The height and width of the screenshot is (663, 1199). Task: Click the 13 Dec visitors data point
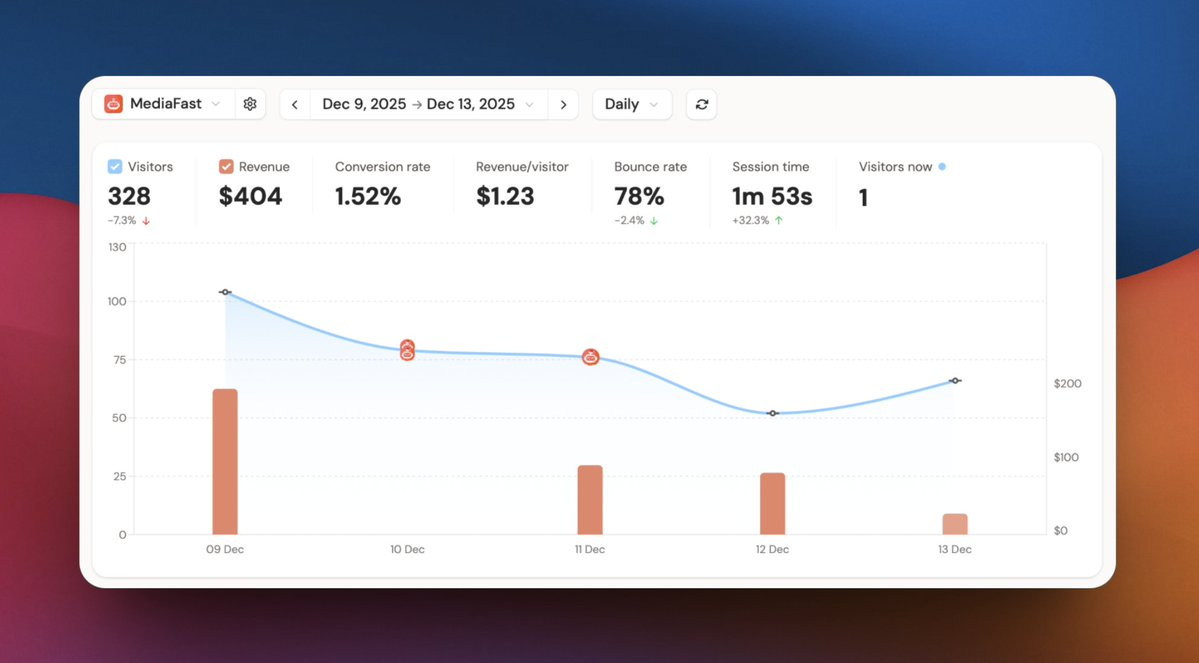click(955, 380)
